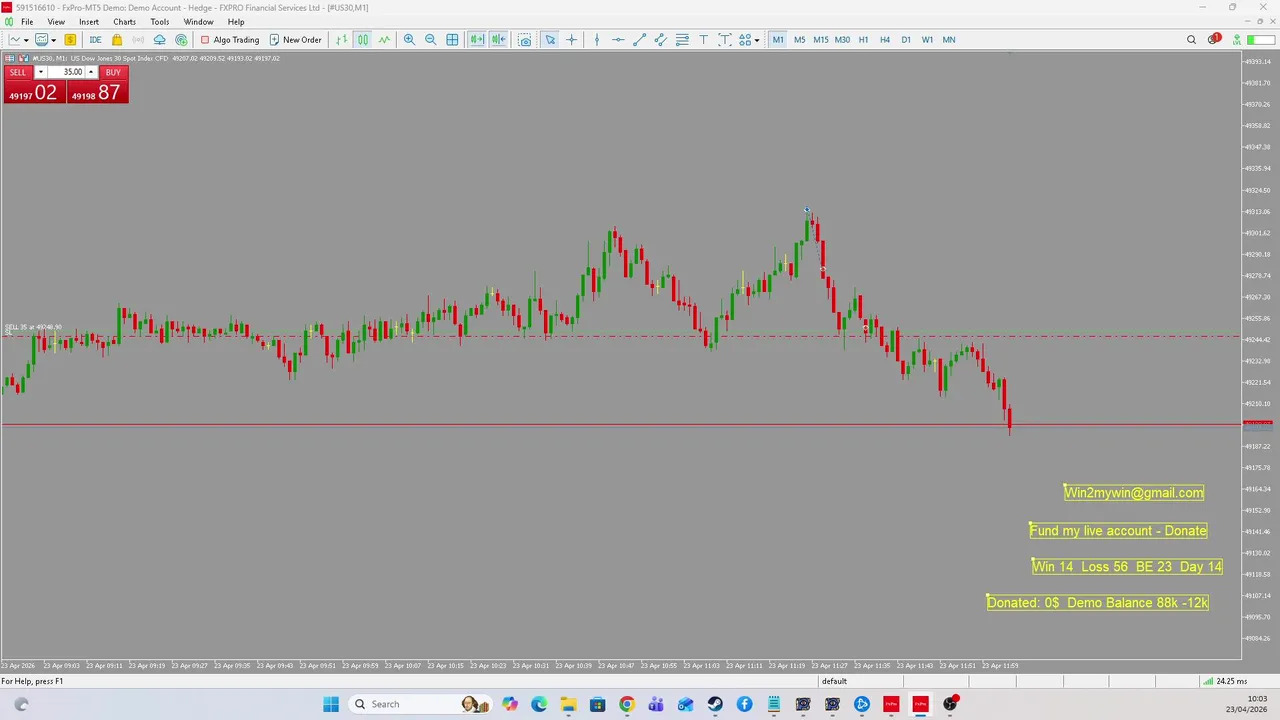Select the trendline drawing tool
The height and width of the screenshot is (720, 1280).
(x=639, y=40)
